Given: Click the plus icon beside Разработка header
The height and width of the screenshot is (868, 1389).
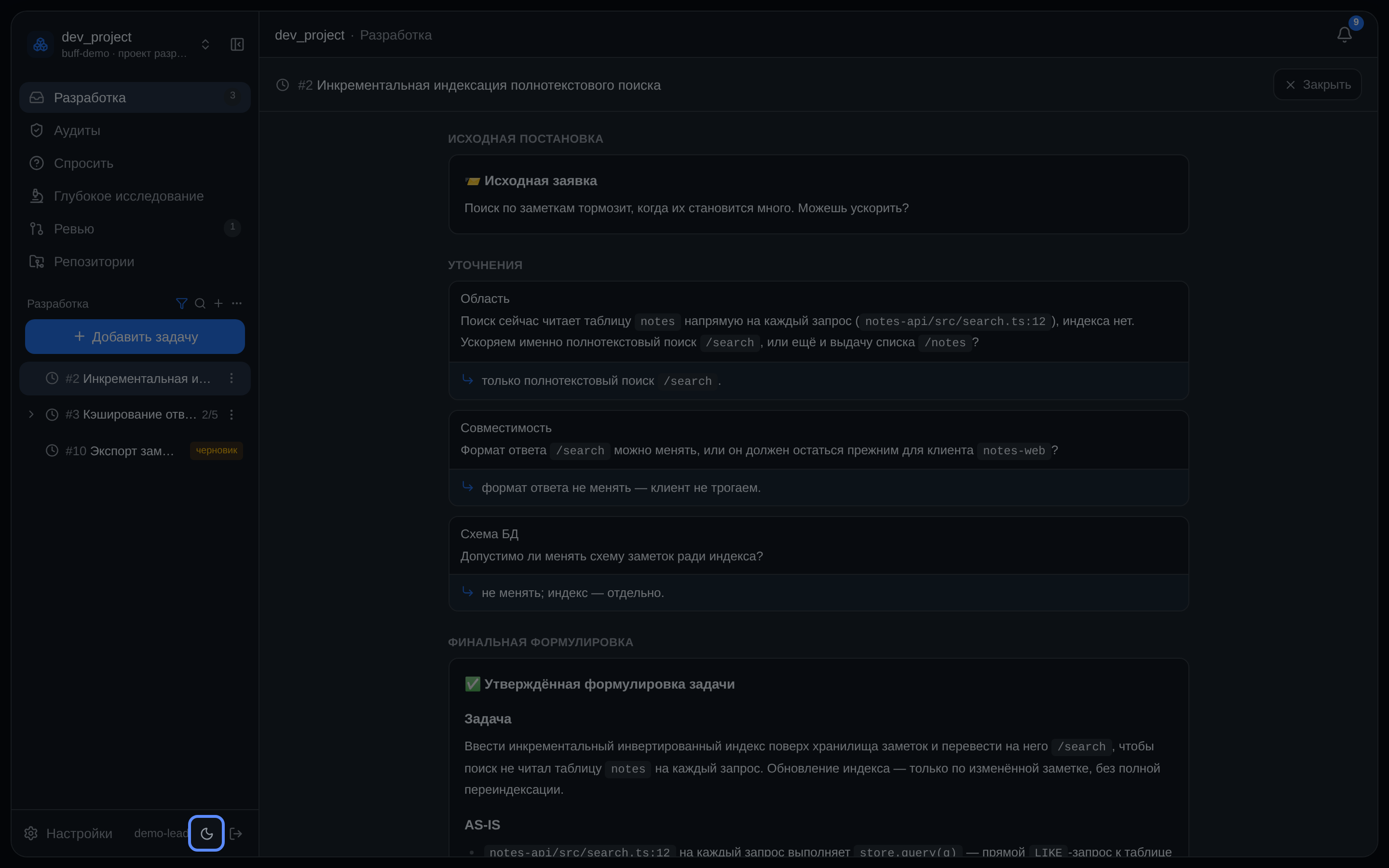Looking at the screenshot, I should tap(218, 303).
